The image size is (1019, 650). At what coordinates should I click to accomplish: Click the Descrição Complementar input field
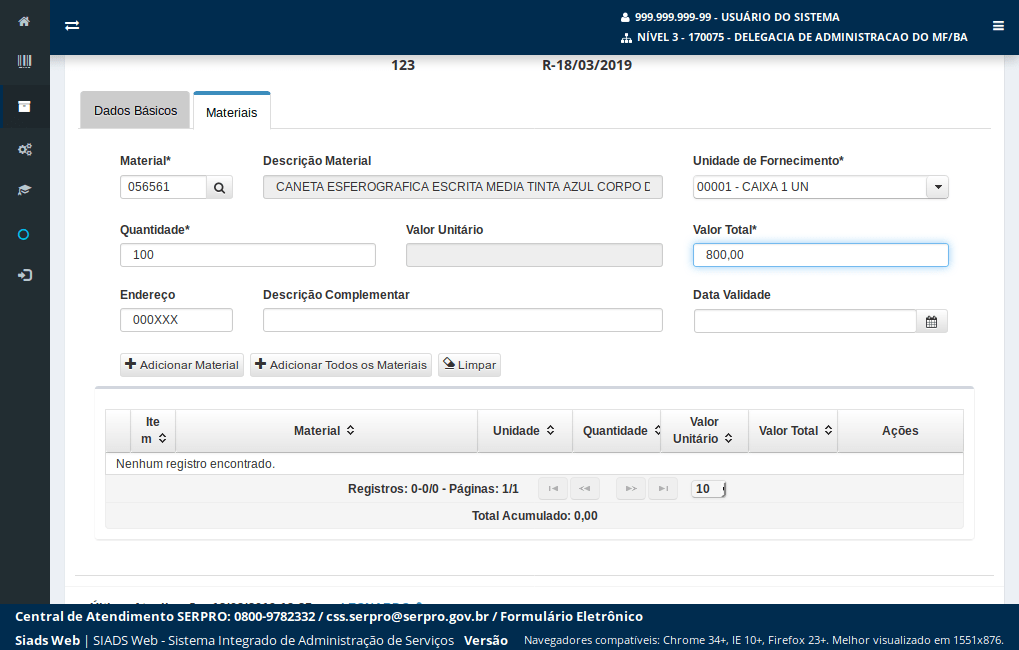click(463, 320)
